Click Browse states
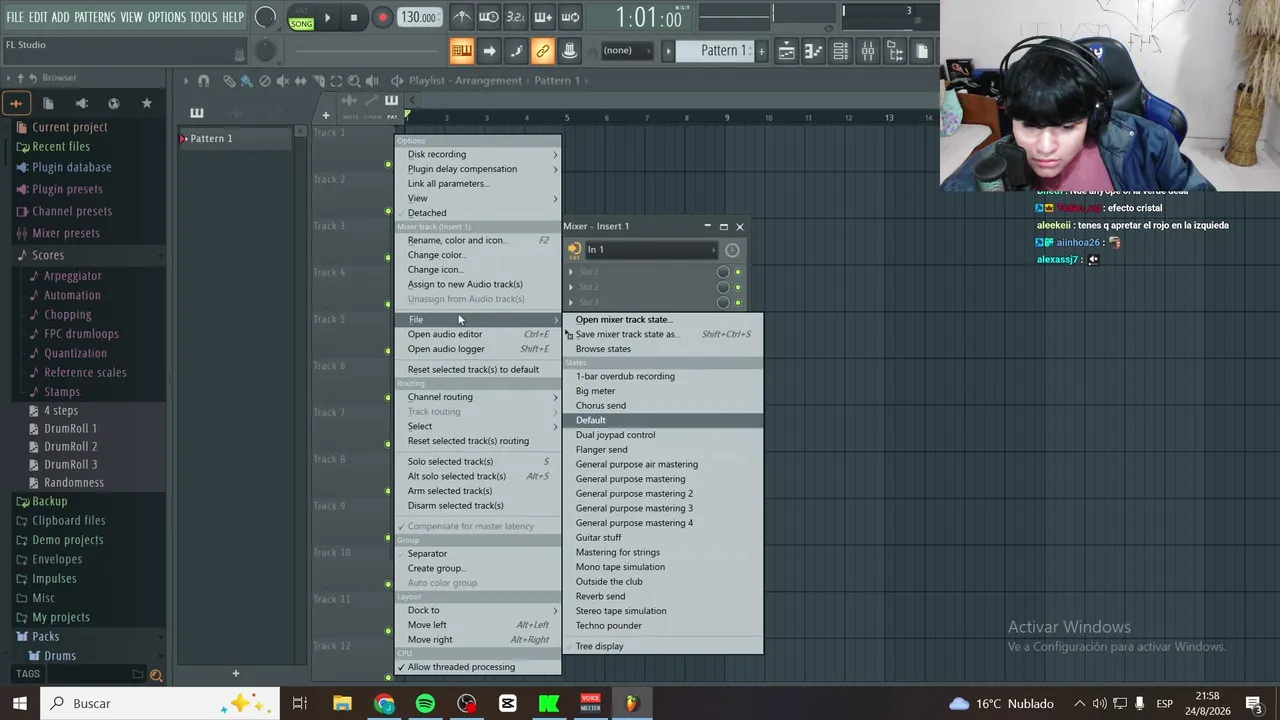Image resolution: width=1280 pixels, height=720 pixels. (663, 349)
